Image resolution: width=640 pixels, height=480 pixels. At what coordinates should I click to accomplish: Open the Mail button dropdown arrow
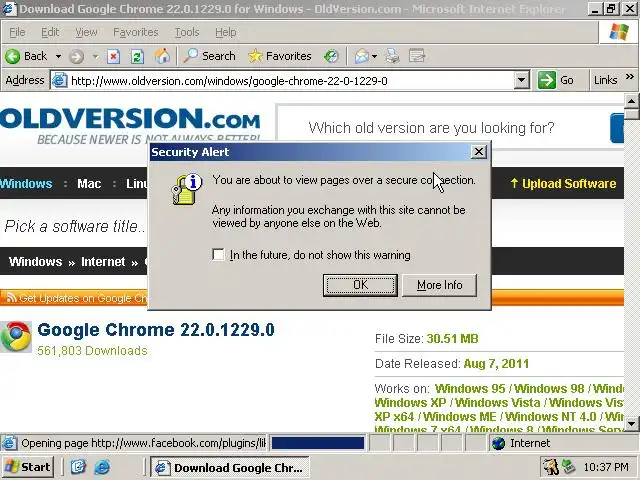[374, 56]
